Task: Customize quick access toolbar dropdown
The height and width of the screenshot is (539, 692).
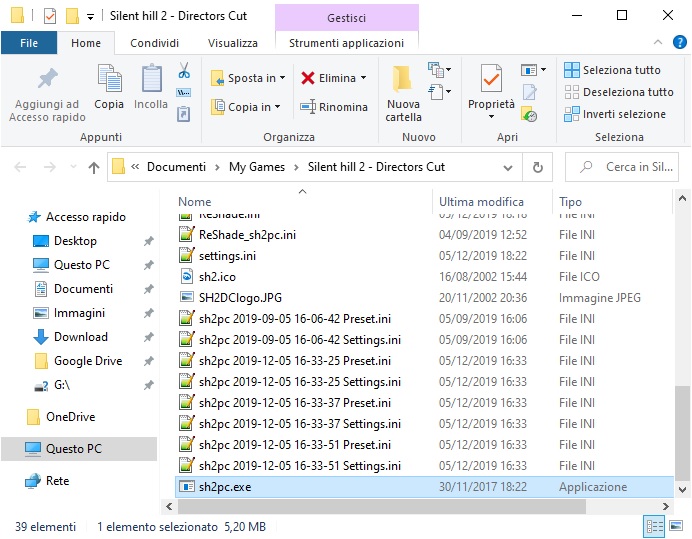Action: (90, 17)
